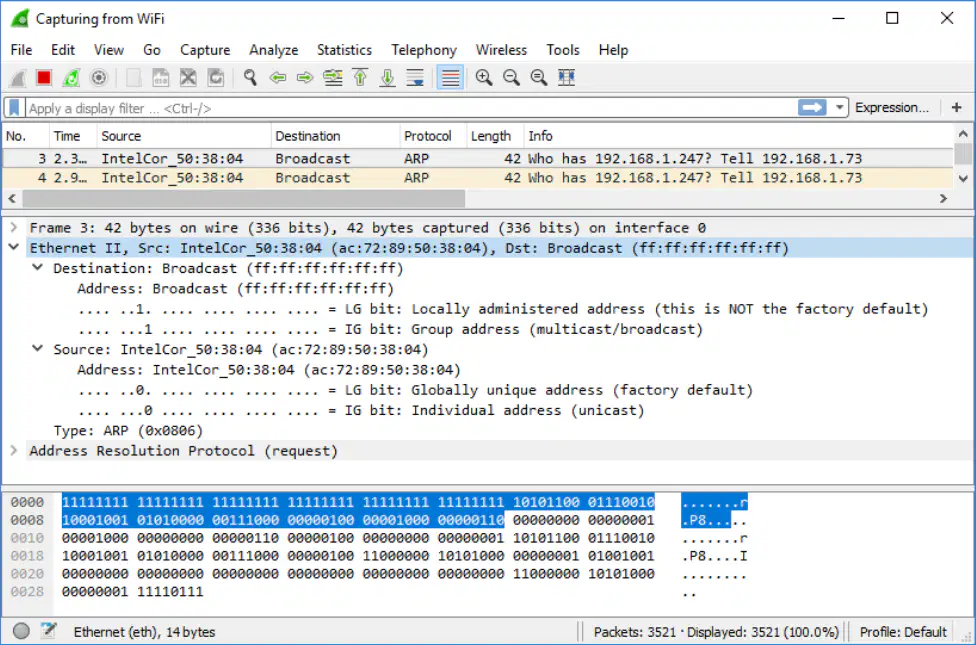Select packet number 3 row

[478, 159]
